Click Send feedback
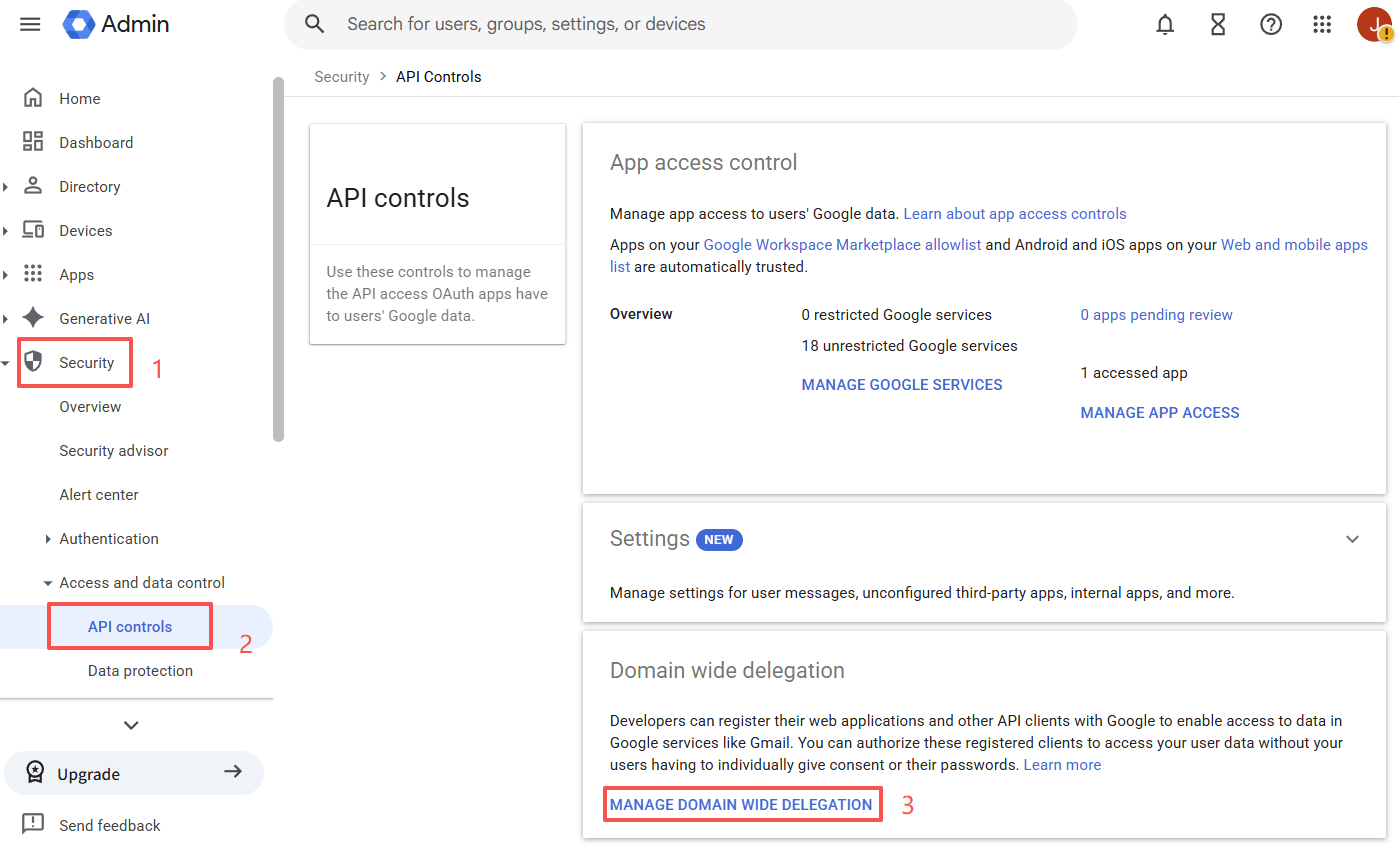 click(110, 825)
